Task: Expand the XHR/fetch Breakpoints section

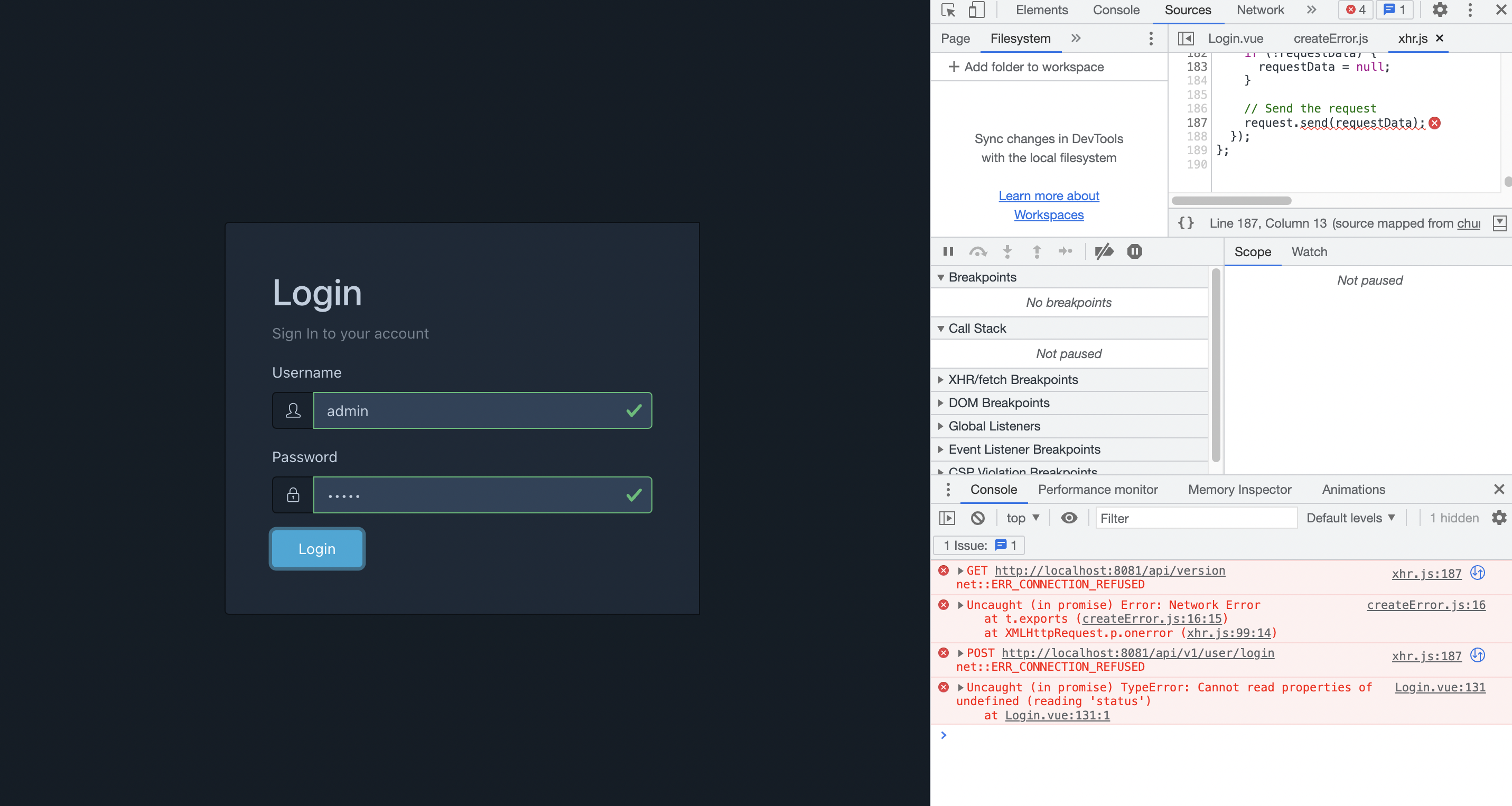Action: pos(942,380)
